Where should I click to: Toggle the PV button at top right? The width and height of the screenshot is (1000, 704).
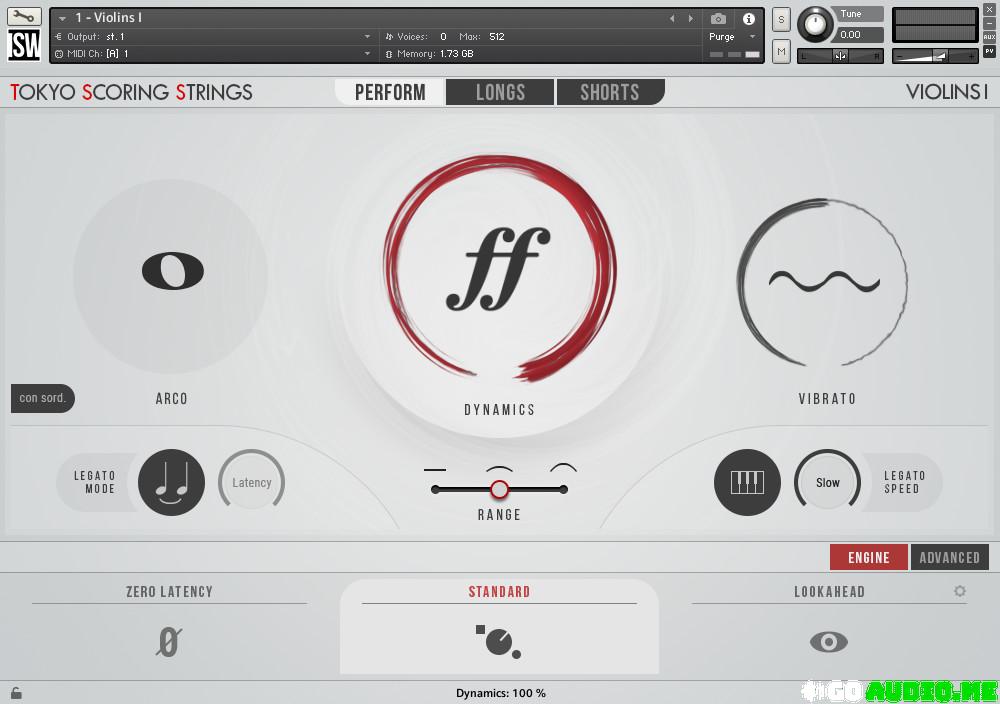pyautogui.click(x=989, y=51)
